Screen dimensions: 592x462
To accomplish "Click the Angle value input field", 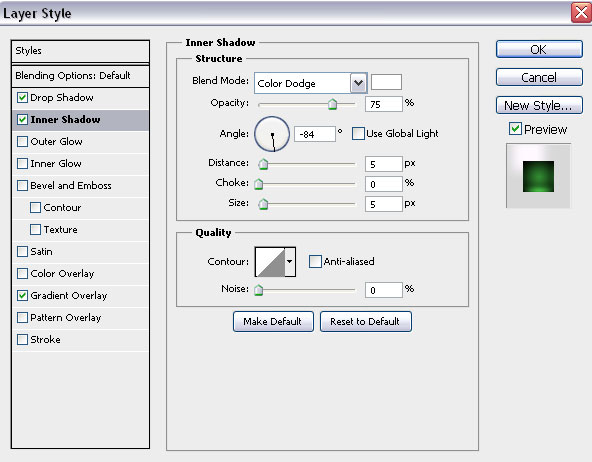I will click(x=314, y=134).
